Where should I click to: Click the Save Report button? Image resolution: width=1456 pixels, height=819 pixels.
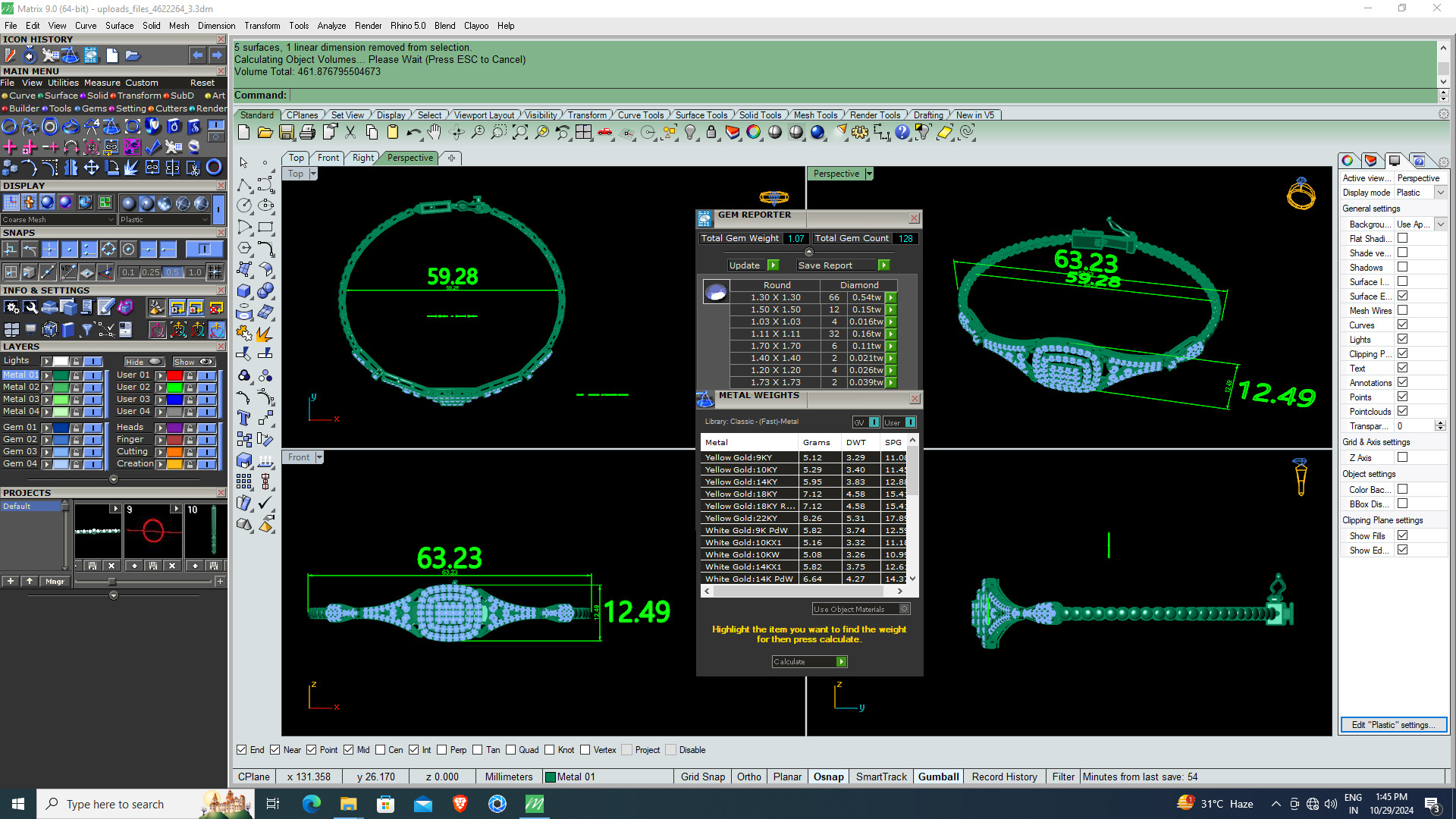(843, 265)
